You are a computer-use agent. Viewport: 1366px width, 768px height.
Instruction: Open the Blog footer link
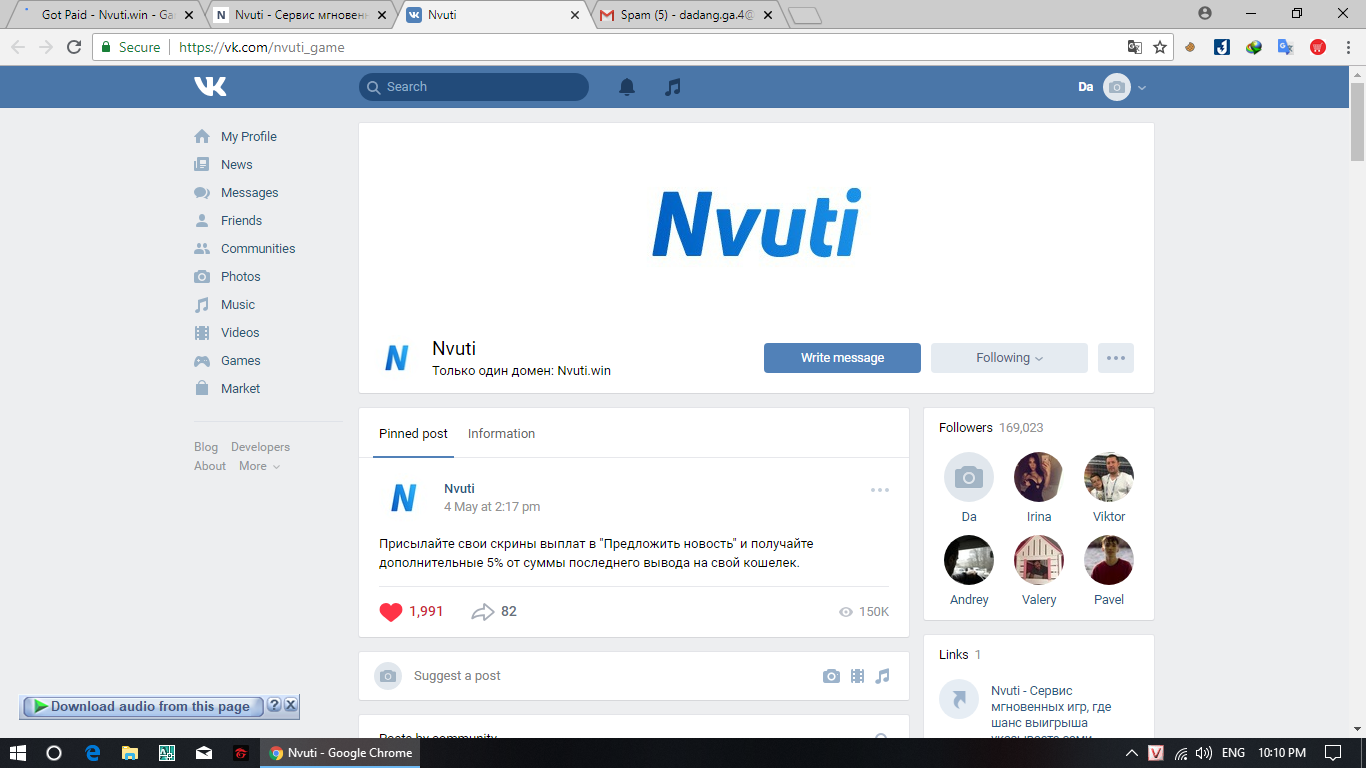(206, 447)
